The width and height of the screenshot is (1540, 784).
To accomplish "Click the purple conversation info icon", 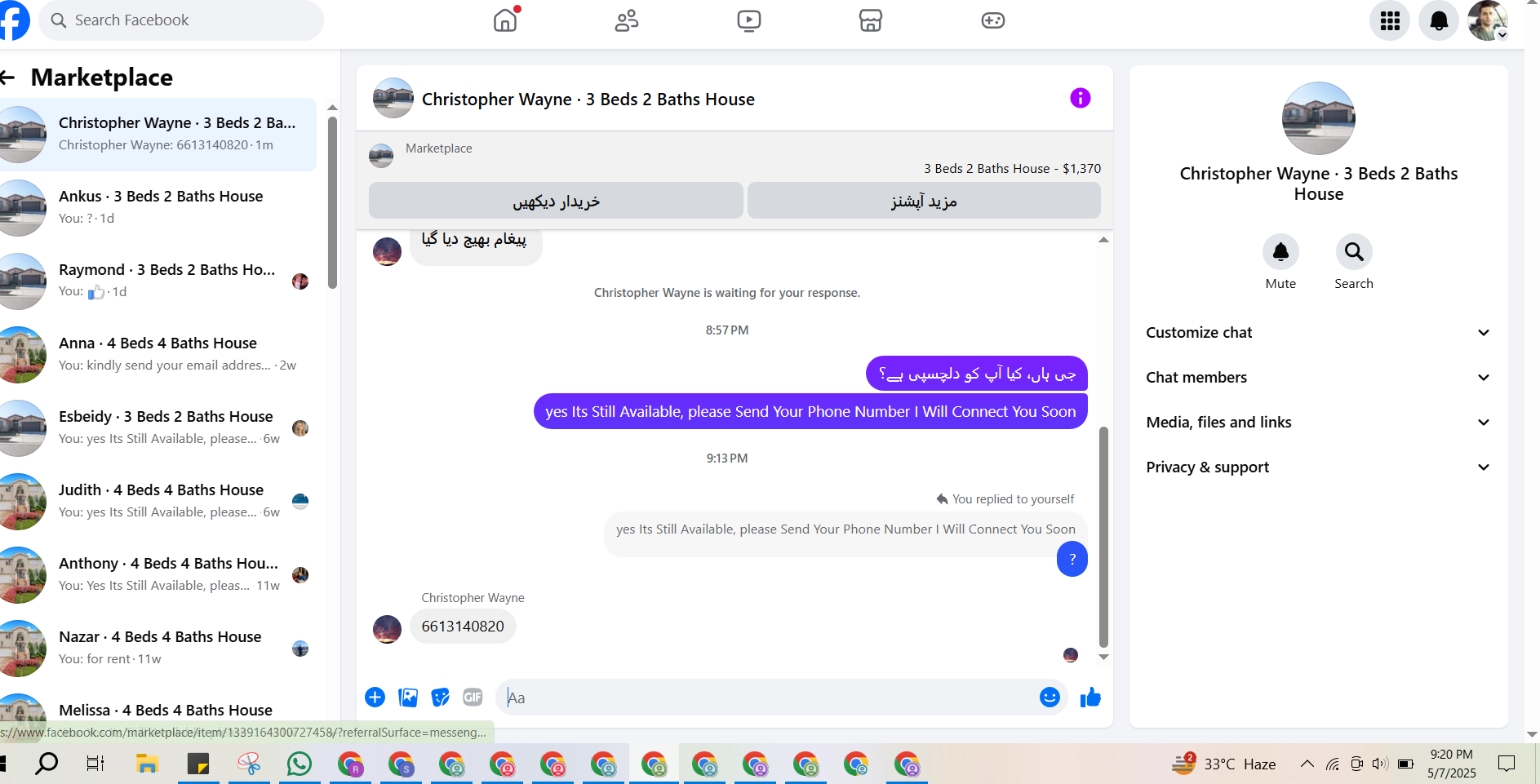I will (1080, 98).
